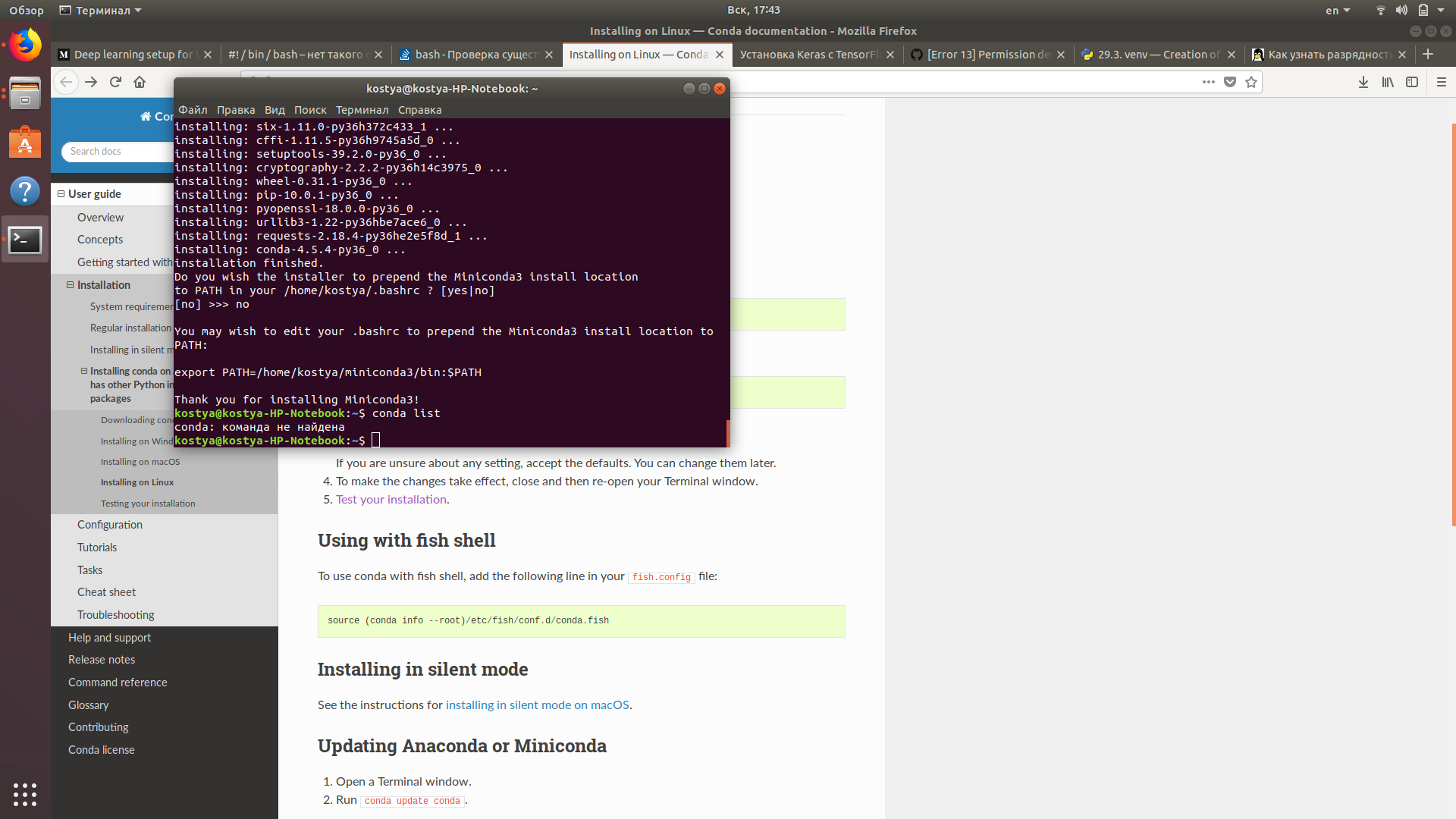
Task: Open Command reference sidebar entry
Action: pos(118,682)
